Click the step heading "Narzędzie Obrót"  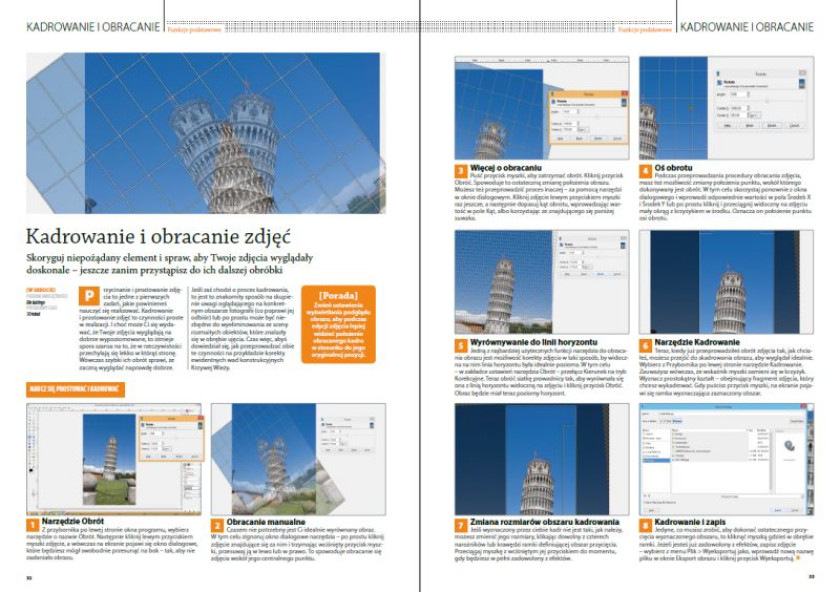pyautogui.click(x=73, y=521)
